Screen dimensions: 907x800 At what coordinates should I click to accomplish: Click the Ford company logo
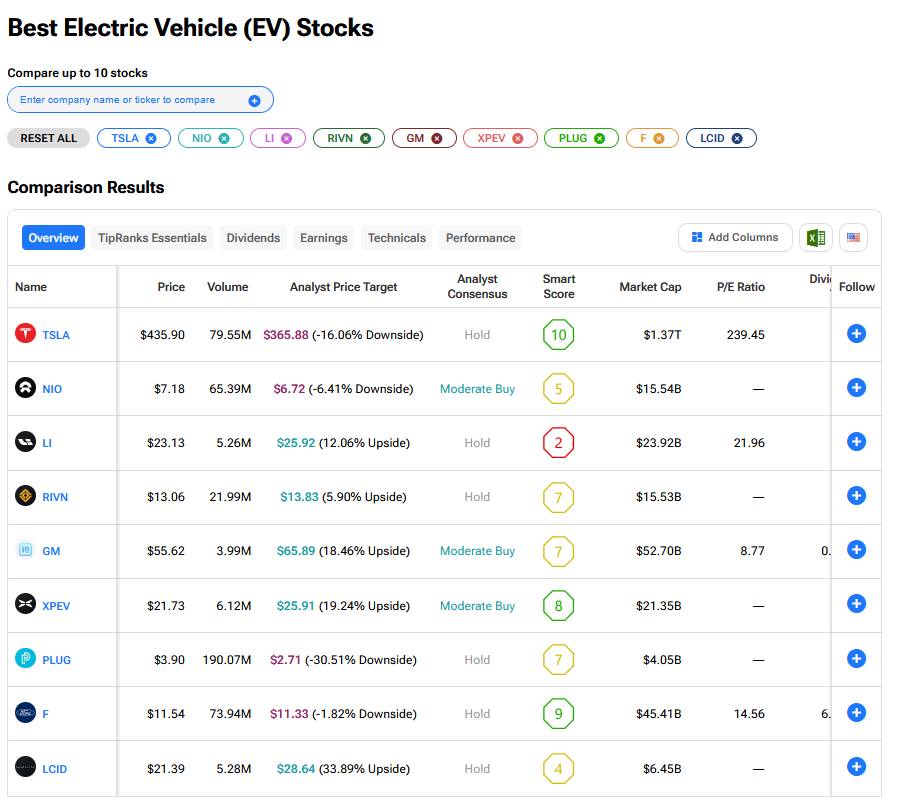click(x=25, y=713)
